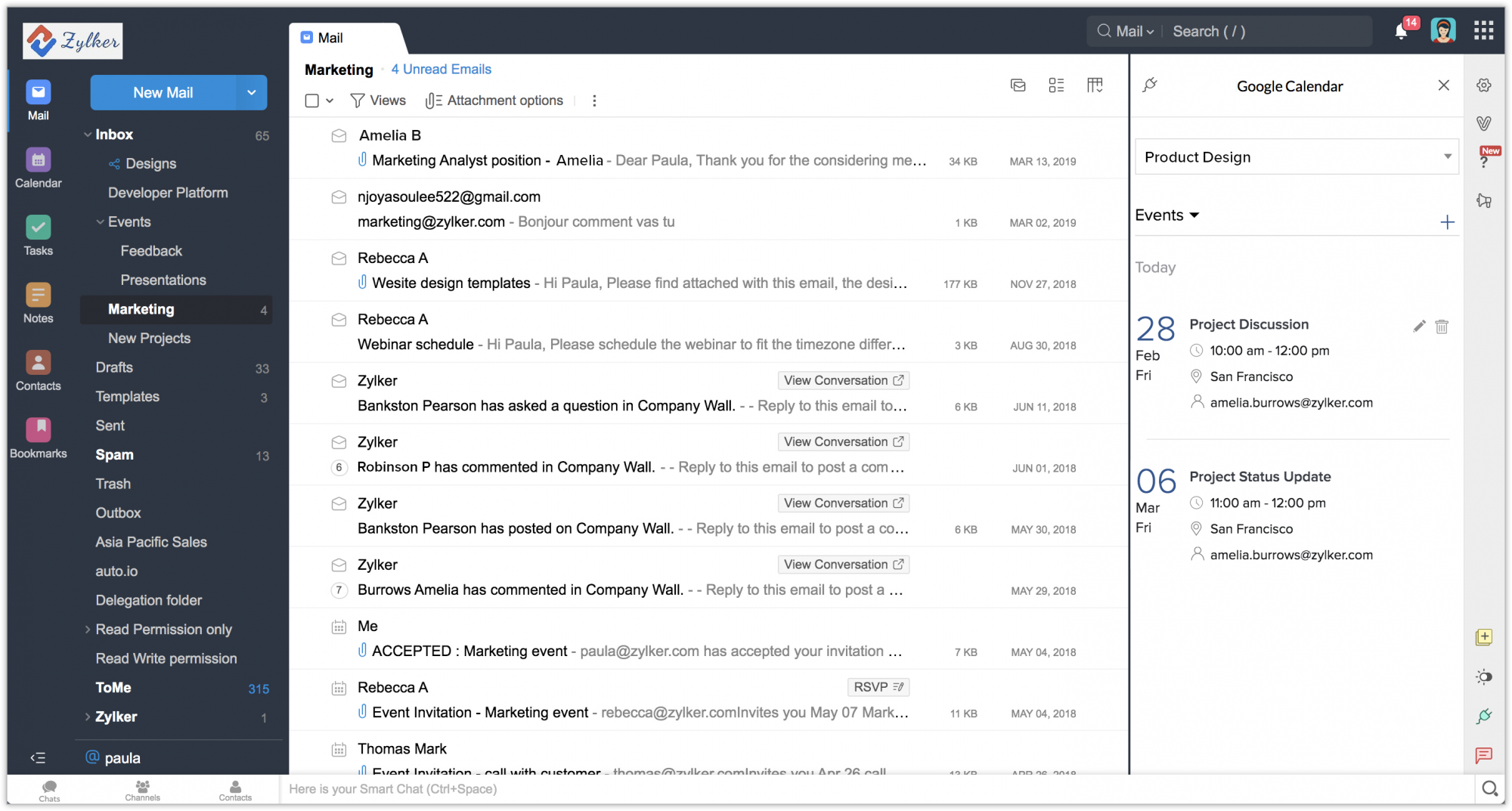Open the Calendar app icon
Image resolution: width=1512 pixels, height=811 pixels.
click(x=38, y=168)
